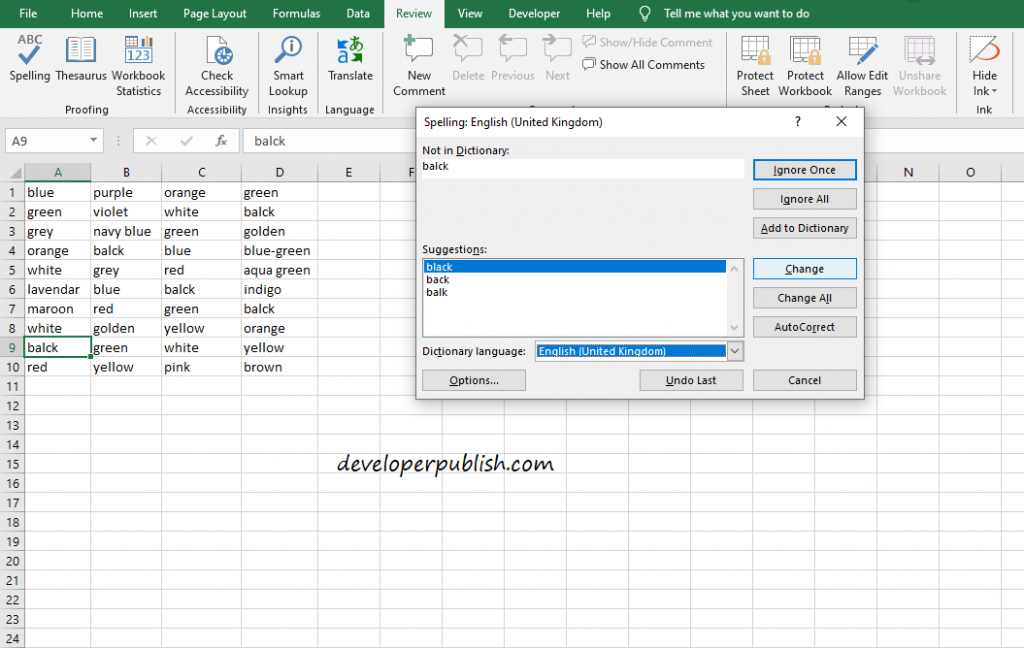
Task: Open the Dictionary language dropdown
Action: (x=735, y=351)
